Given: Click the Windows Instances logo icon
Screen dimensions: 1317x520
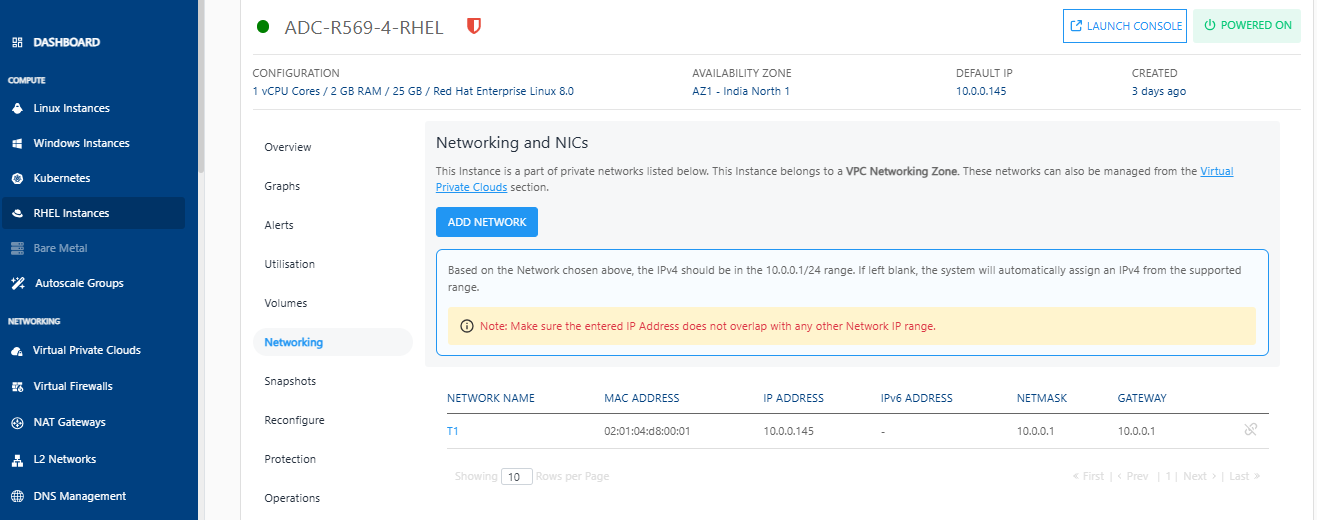Looking at the screenshot, I should (x=17, y=143).
